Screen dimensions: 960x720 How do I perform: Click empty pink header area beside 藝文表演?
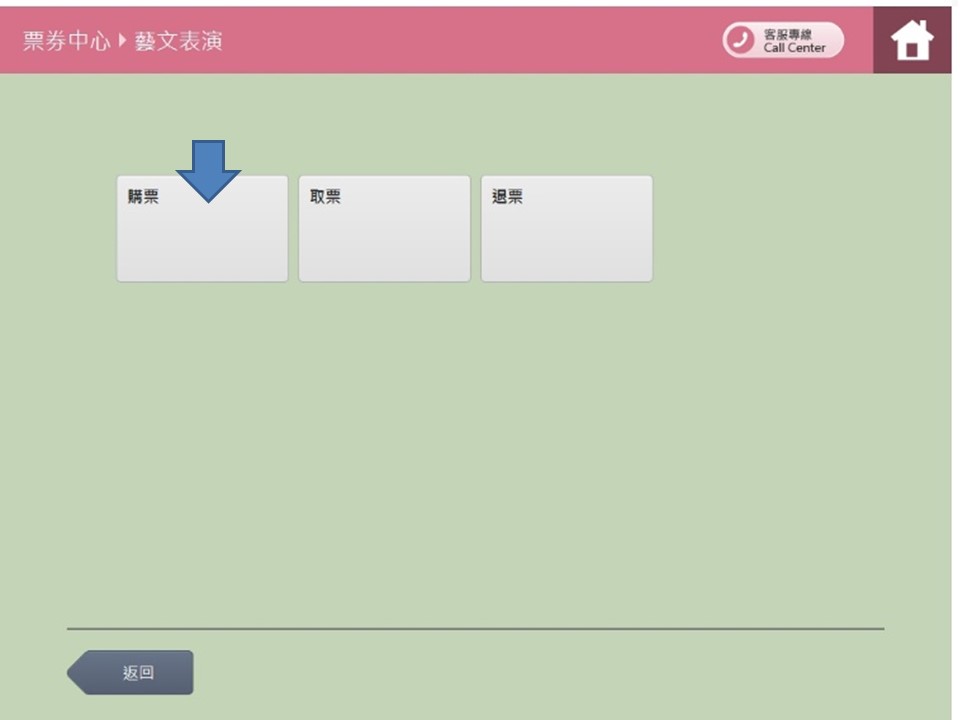450,41
